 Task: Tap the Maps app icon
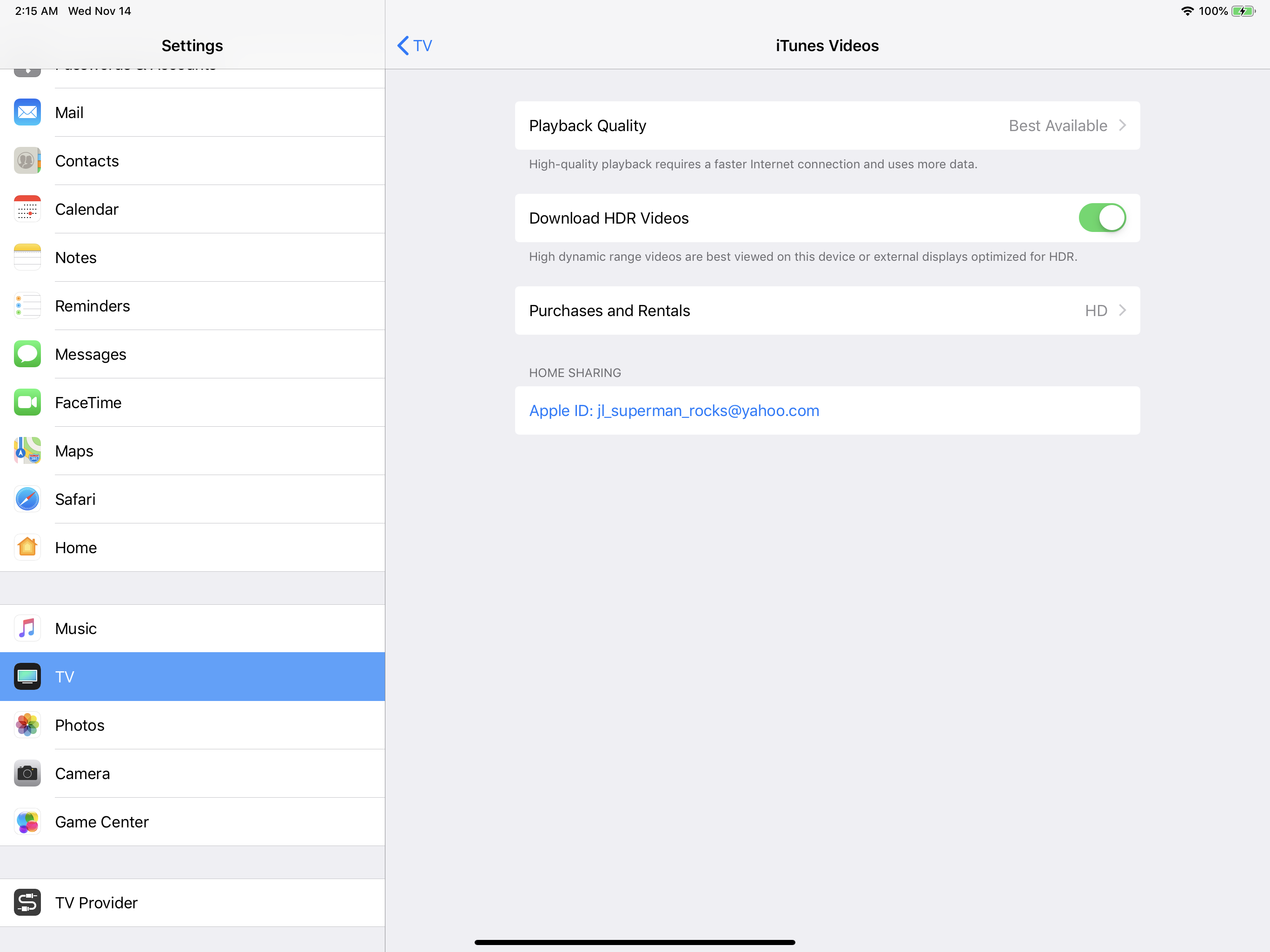pyautogui.click(x=27, y=451)
